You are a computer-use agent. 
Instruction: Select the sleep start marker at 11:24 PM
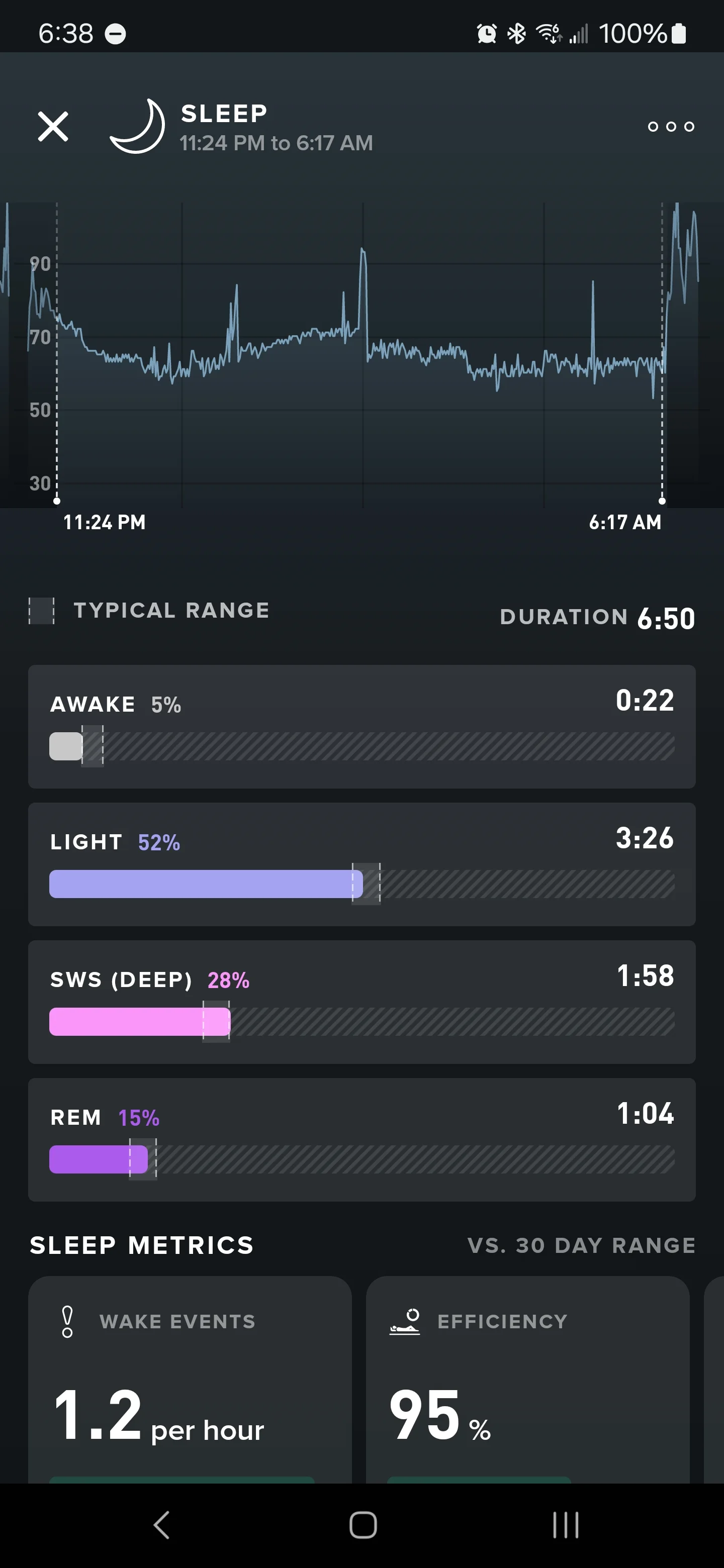57,501
